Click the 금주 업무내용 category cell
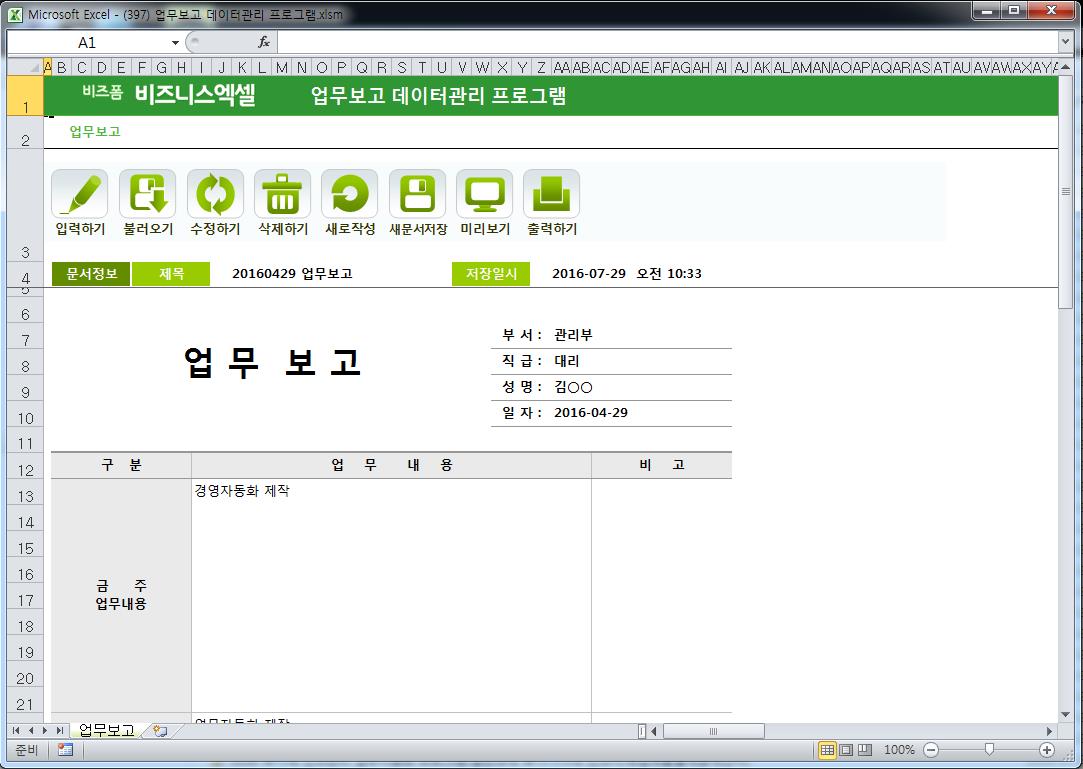The width and height of the screenshot is (1083, 769). point(121,595)
